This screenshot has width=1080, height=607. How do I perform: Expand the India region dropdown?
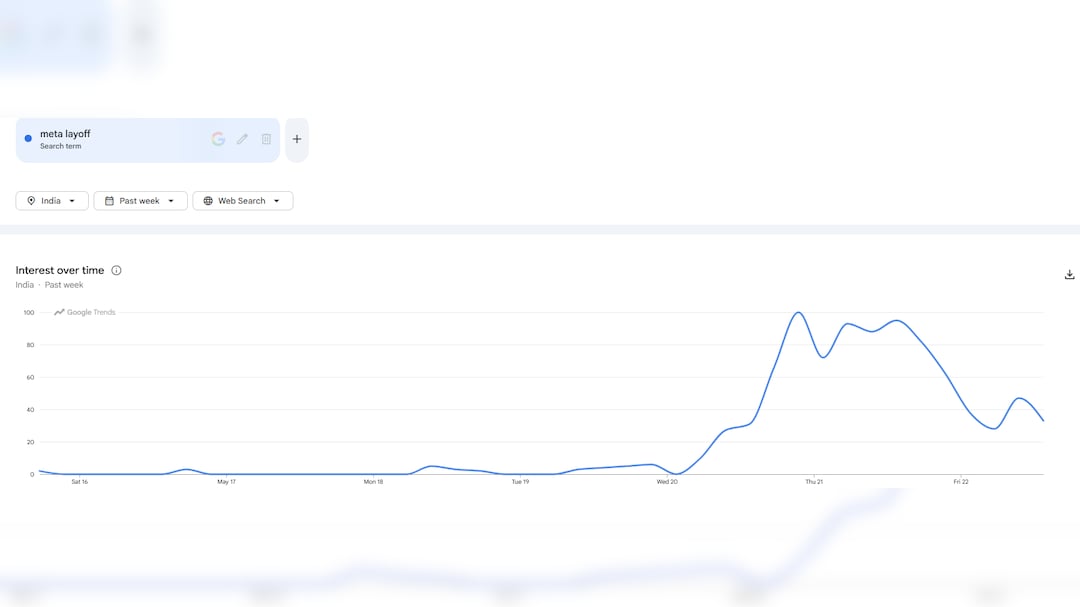pos(52,200)
